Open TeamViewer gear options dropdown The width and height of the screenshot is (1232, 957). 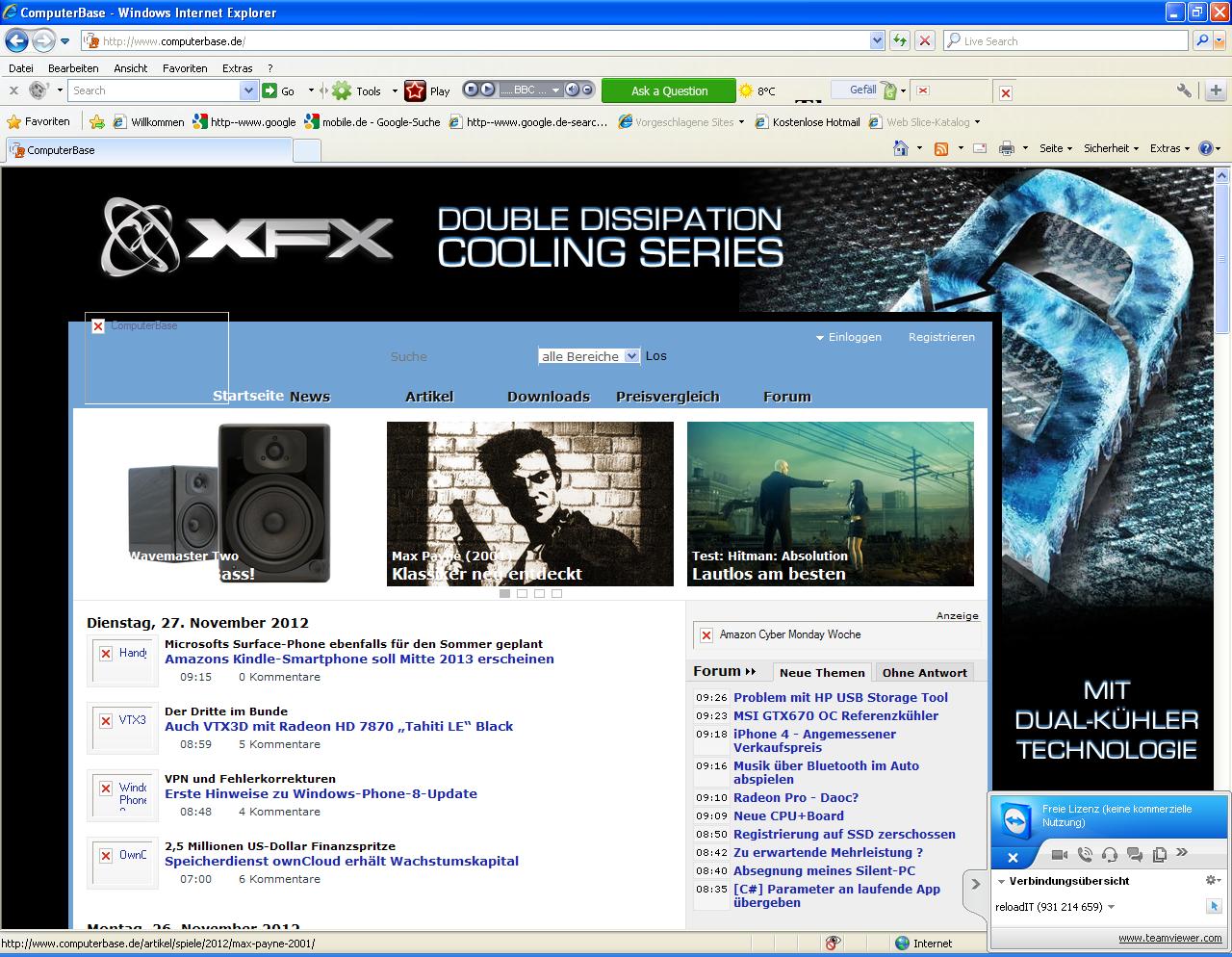click(x=1213, y=880)
